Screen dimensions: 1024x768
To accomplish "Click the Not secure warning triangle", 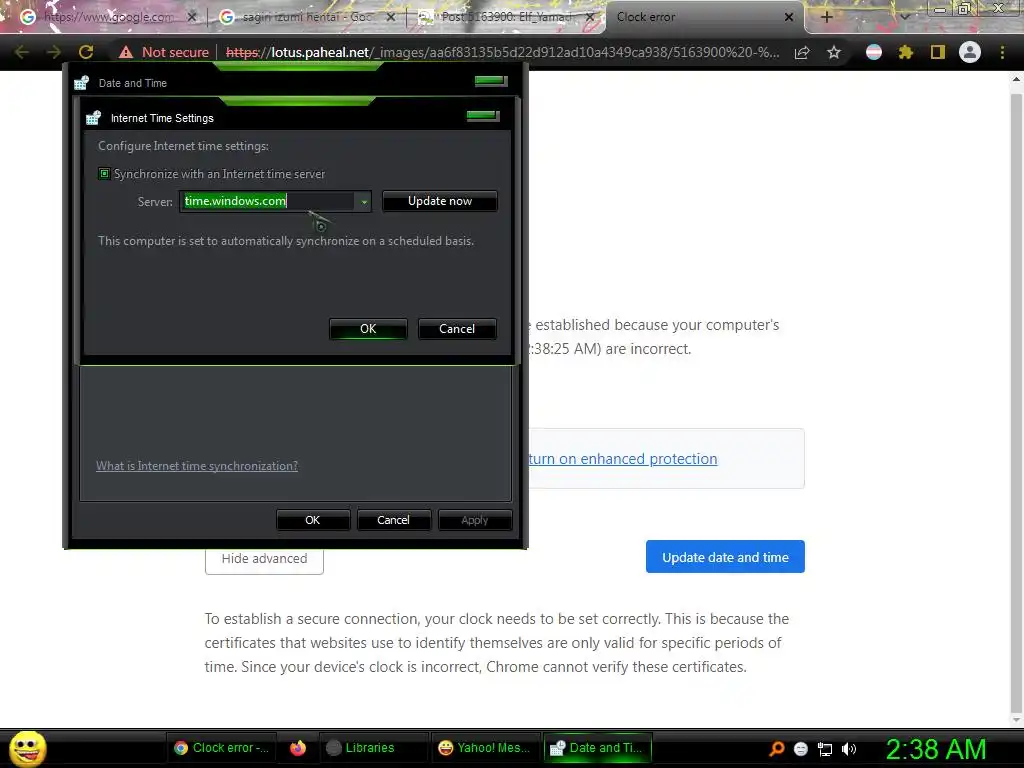I will [126, 52].
